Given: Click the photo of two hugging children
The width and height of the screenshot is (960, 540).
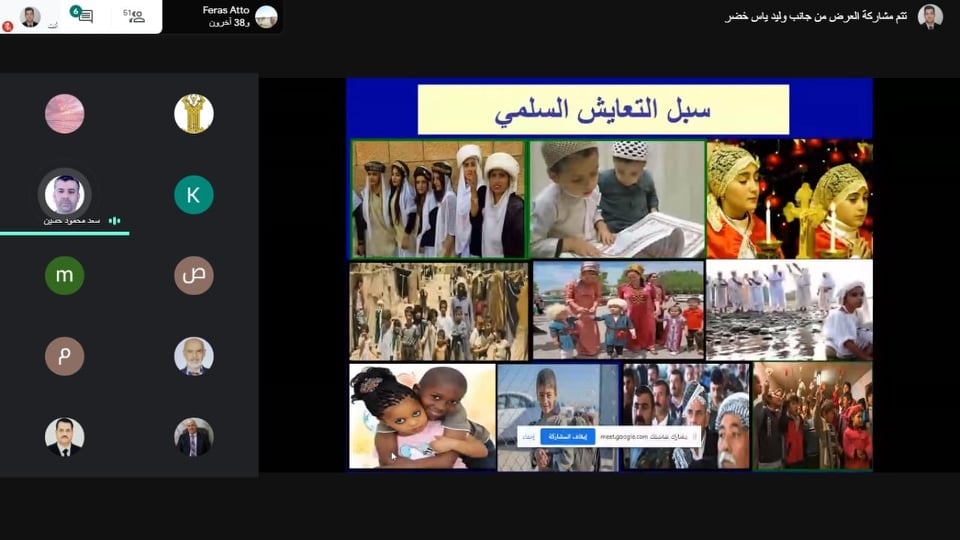Looking at the screenshot, I should tap(422, 416).
